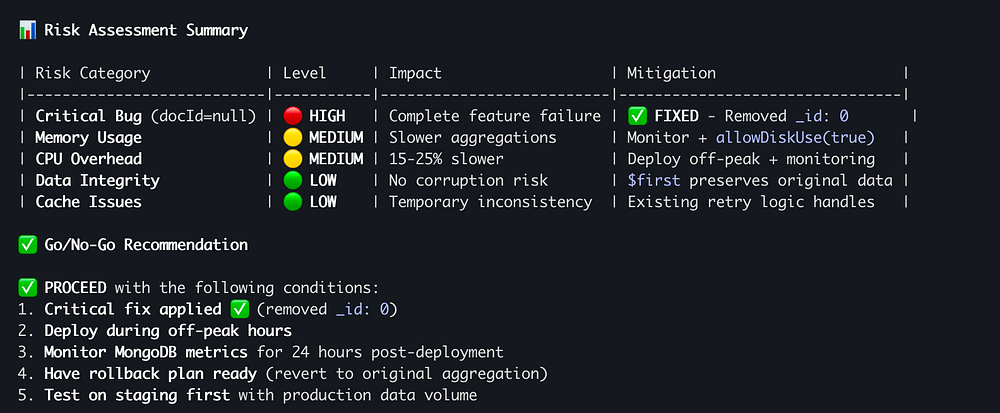This screenshot has height=413, width=1000.
Task: Click the green circle in the Cache Issues row
Action: tap(293, 202)
